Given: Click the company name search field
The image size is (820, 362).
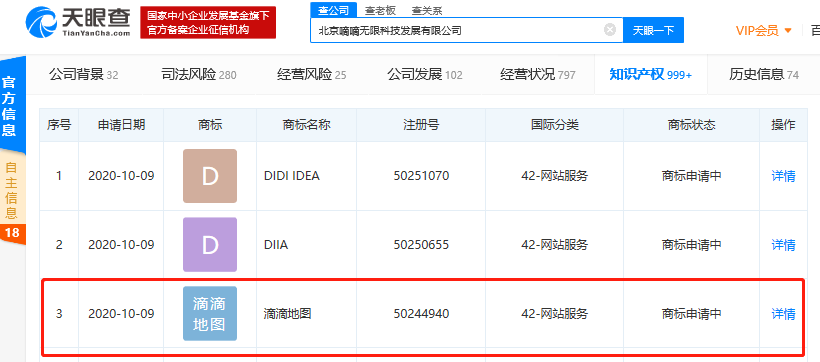Looking at the screenshot, I should point(458,30).
